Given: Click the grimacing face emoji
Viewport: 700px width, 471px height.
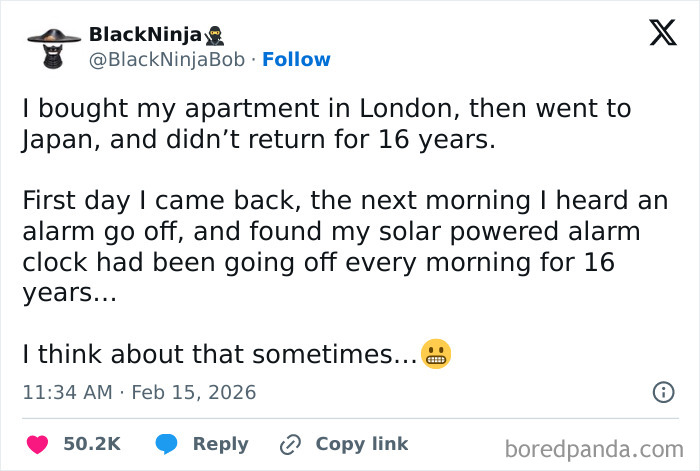Looking at the screenshot, I should point(436,354).
